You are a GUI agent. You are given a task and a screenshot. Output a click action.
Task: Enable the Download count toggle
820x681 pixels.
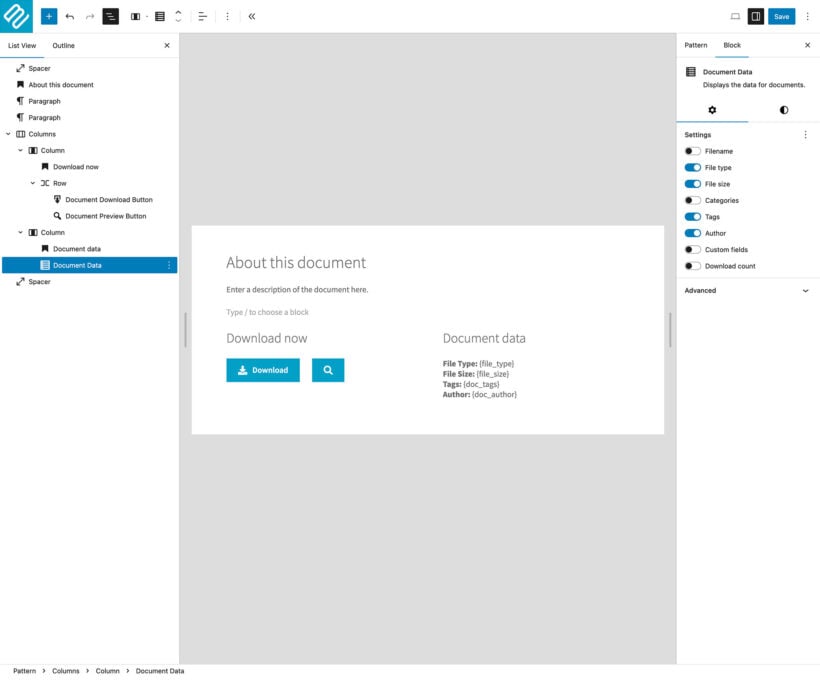pyautogui.click(x=693, y=265)
